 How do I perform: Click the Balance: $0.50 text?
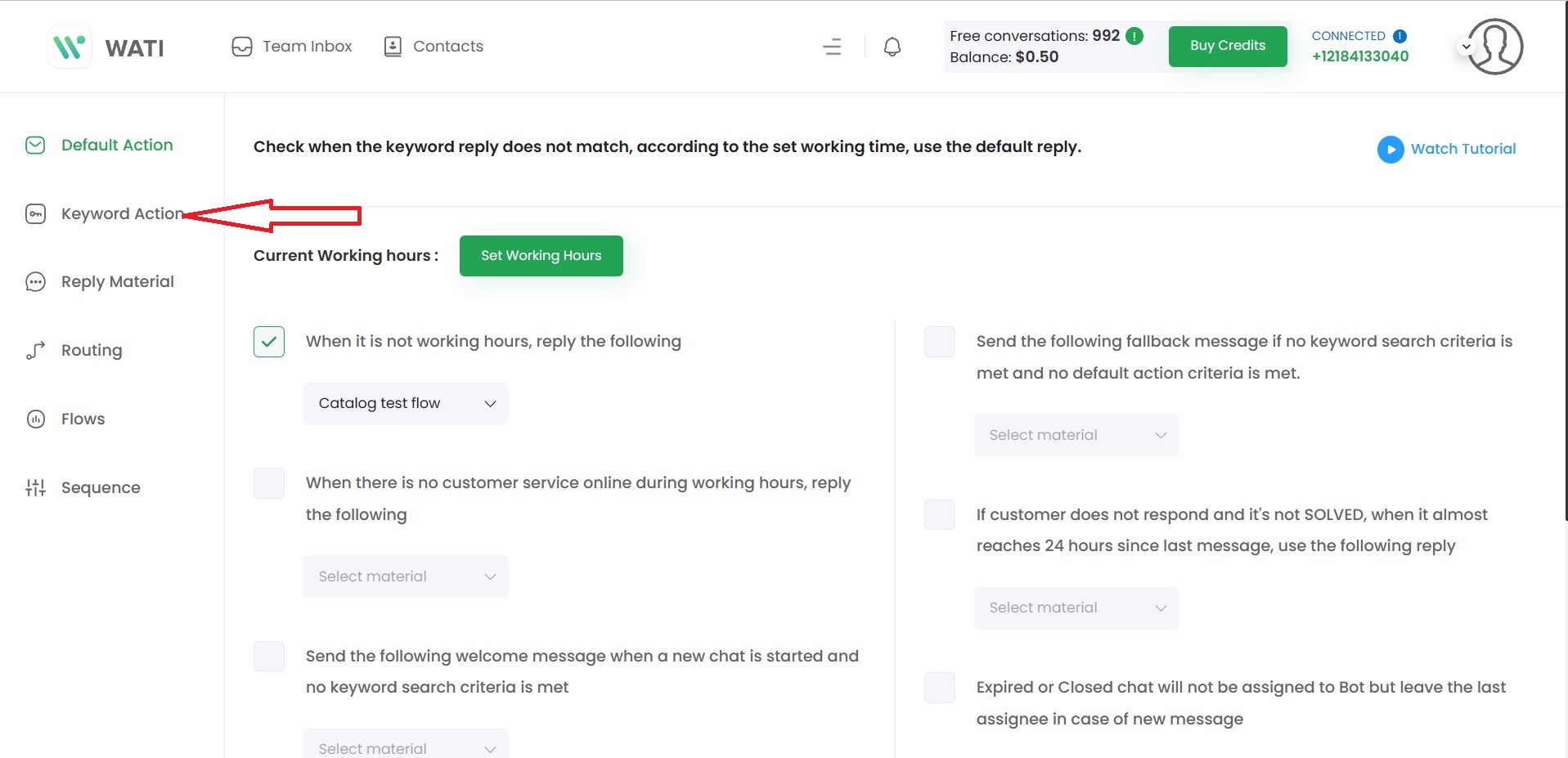click(1004, 57)
